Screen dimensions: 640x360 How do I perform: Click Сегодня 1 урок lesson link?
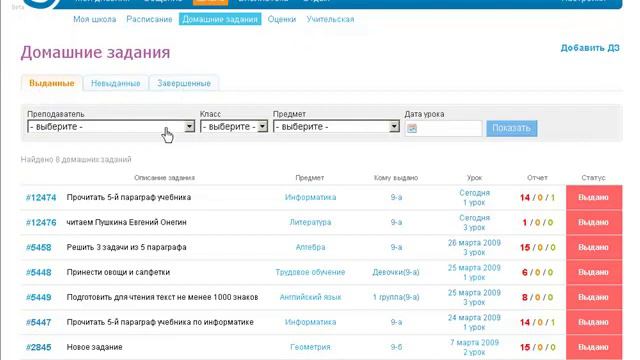[x=474, y=198]
